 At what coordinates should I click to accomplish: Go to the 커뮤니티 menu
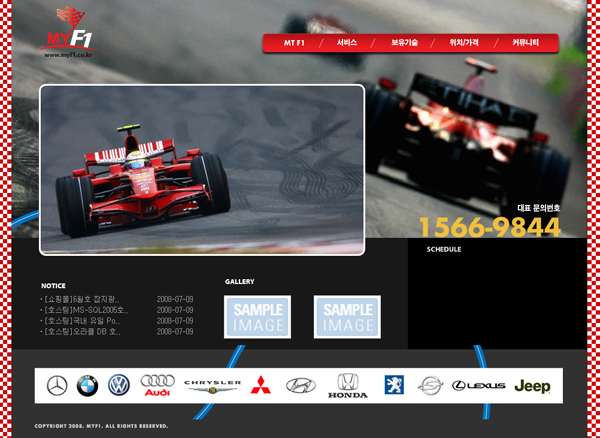[x=525, y=44]
